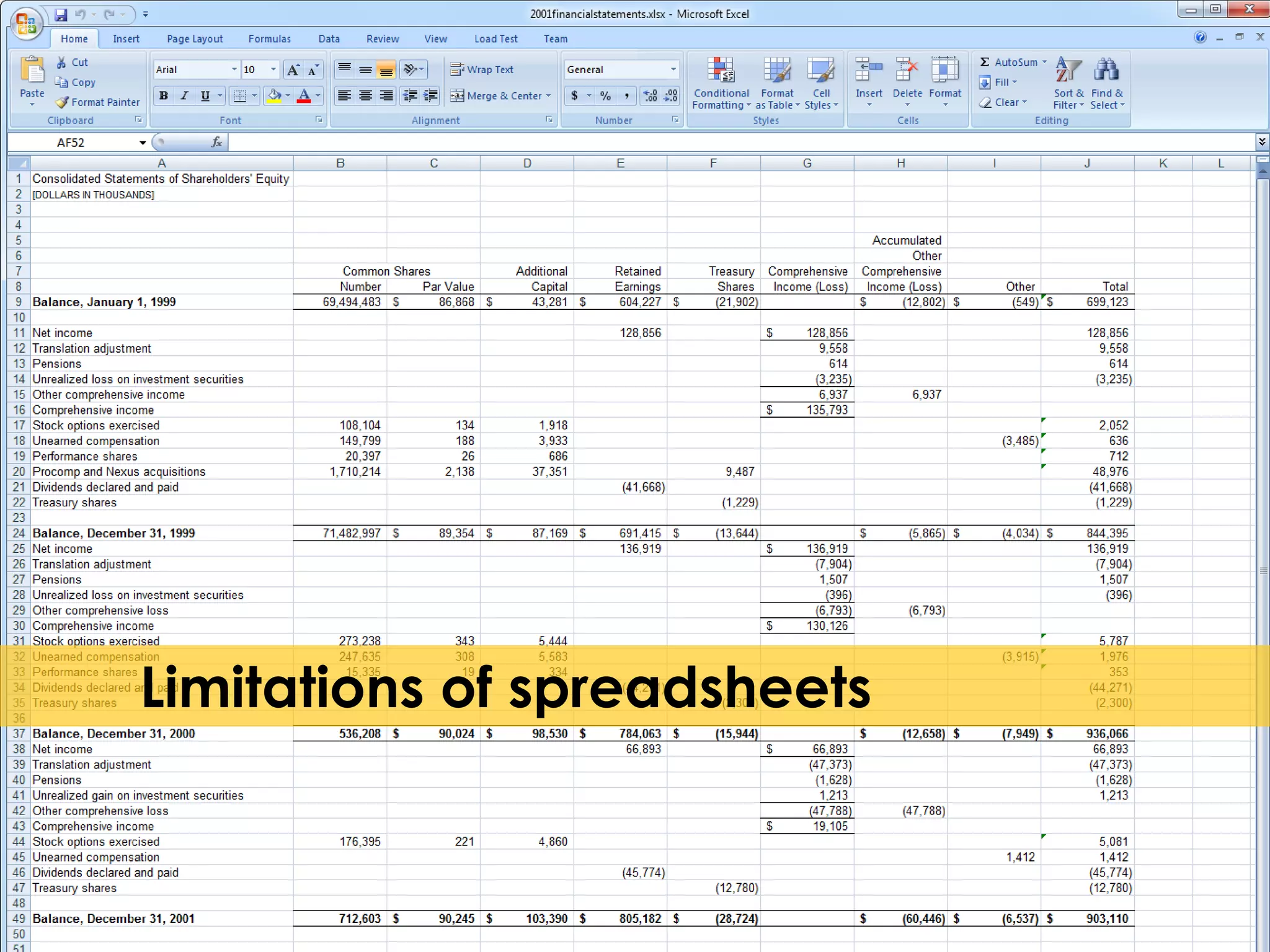Select column G header
This screenshot has height=952, width=1270.
click(x=807, y=163)
